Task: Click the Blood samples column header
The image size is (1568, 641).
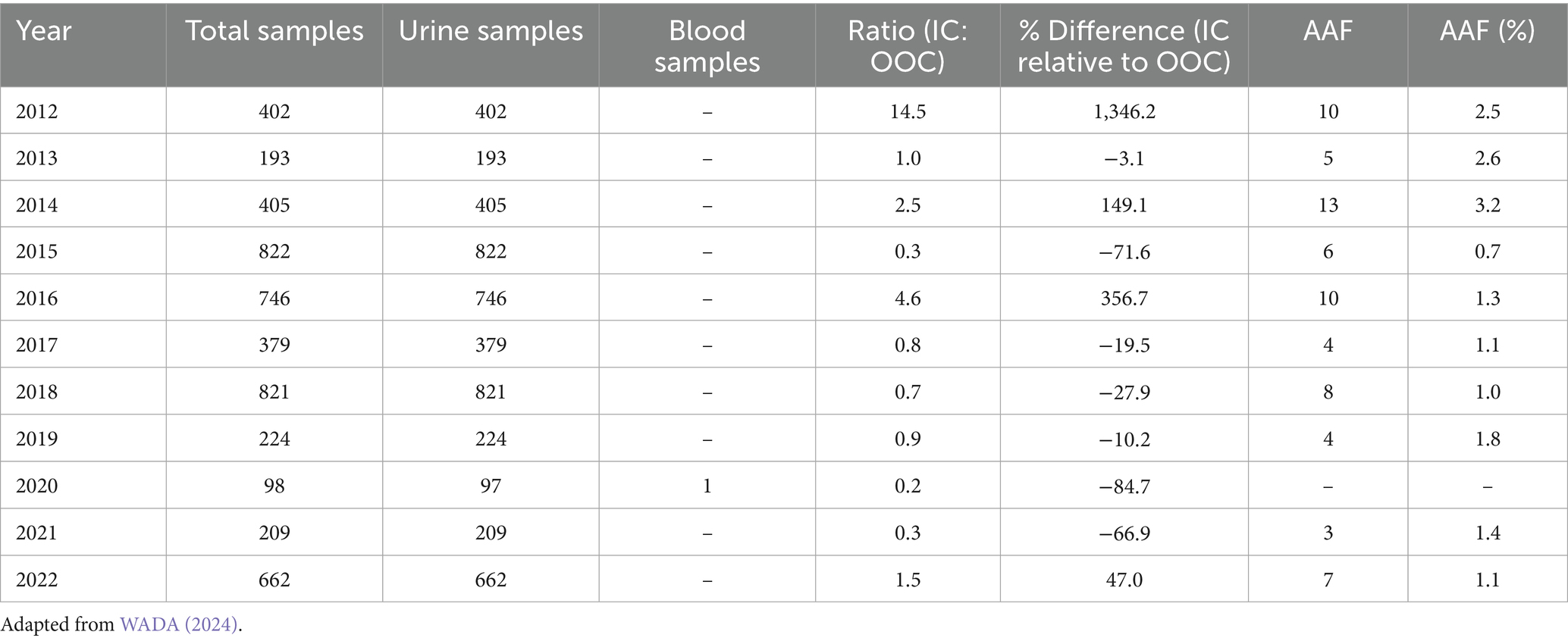Action: point(707,46)
